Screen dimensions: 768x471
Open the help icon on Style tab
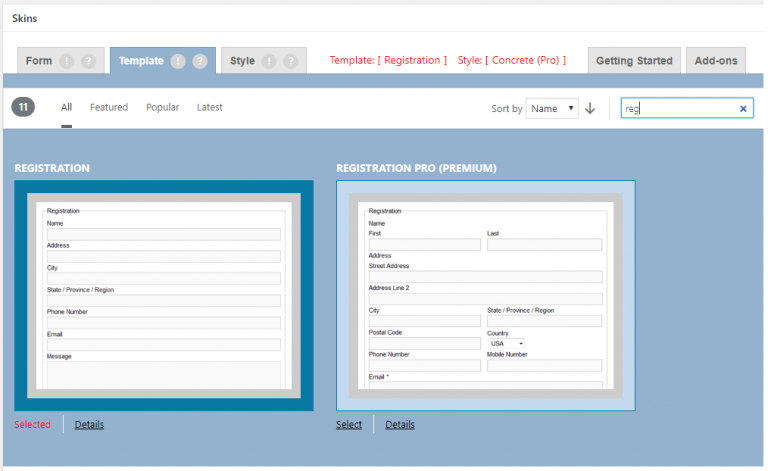(x=291, y=61)
